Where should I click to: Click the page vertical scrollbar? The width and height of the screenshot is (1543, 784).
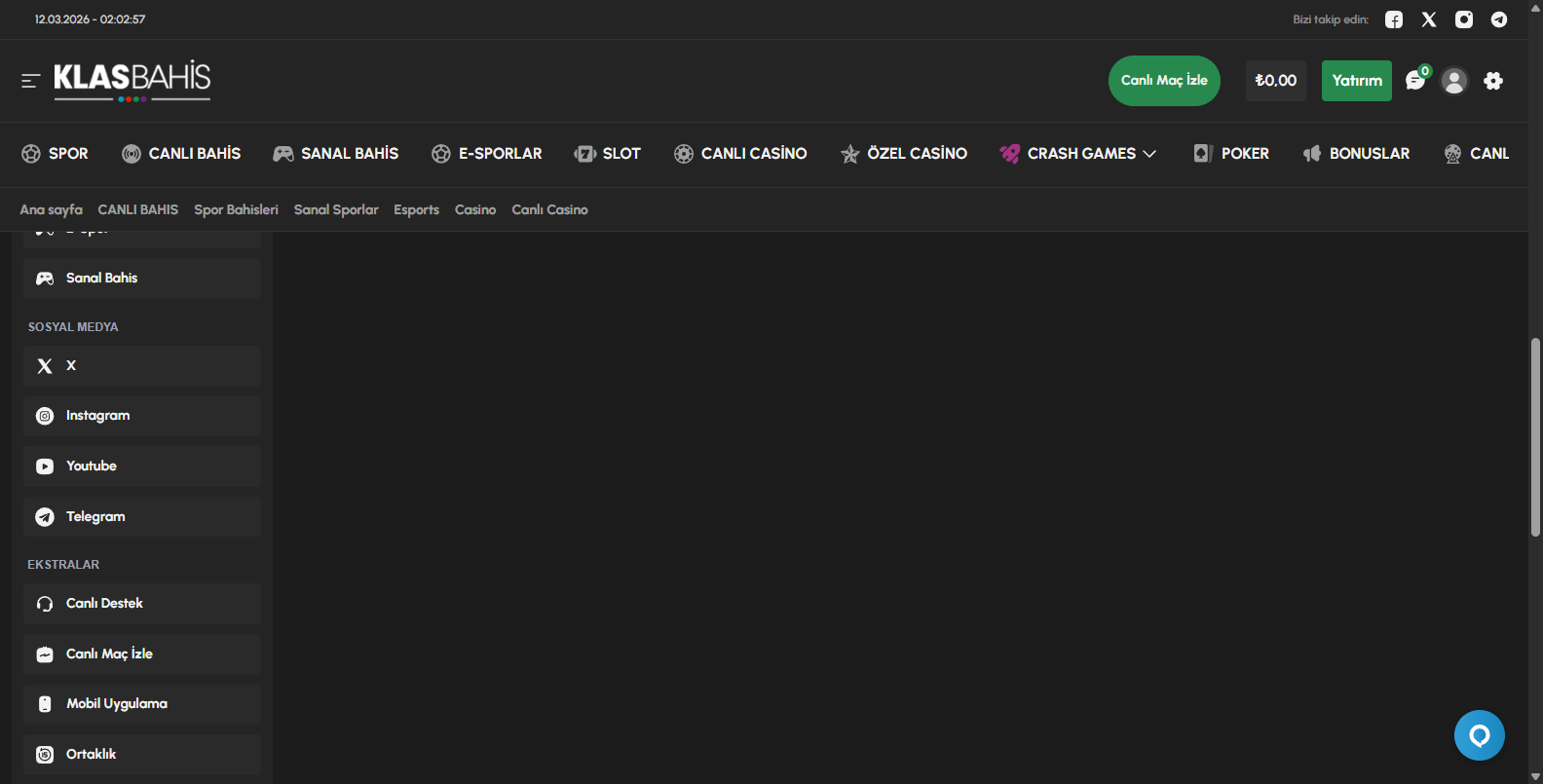1535,436
